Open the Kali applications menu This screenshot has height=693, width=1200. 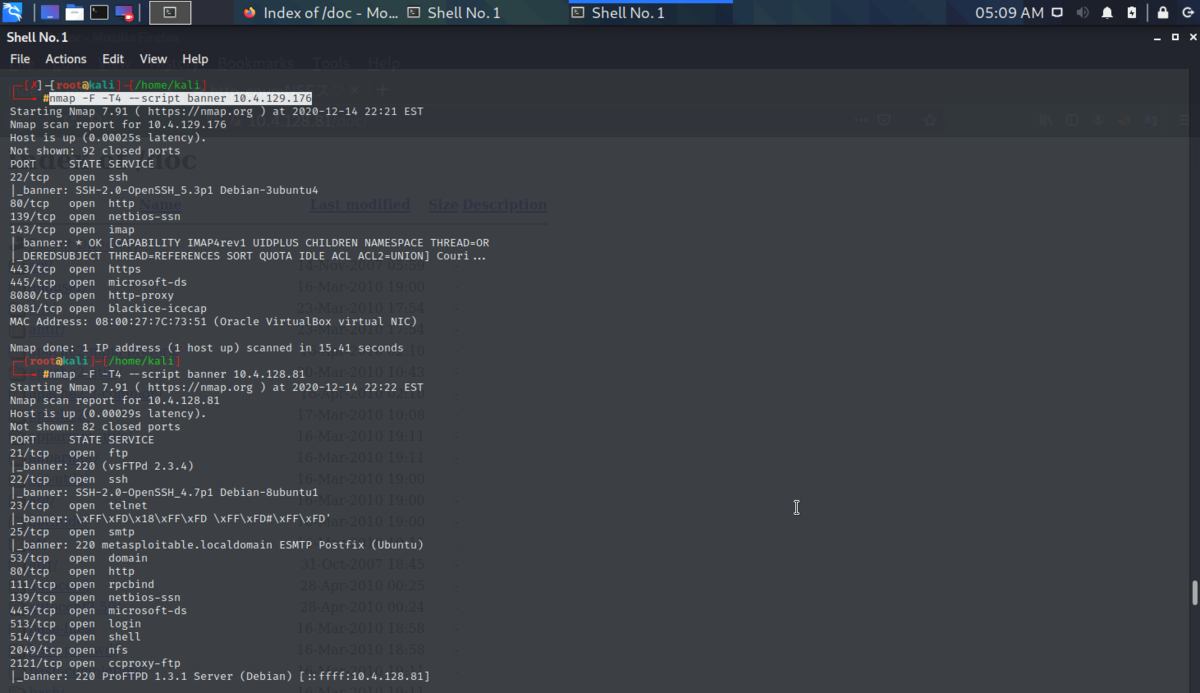pos(12,11)
